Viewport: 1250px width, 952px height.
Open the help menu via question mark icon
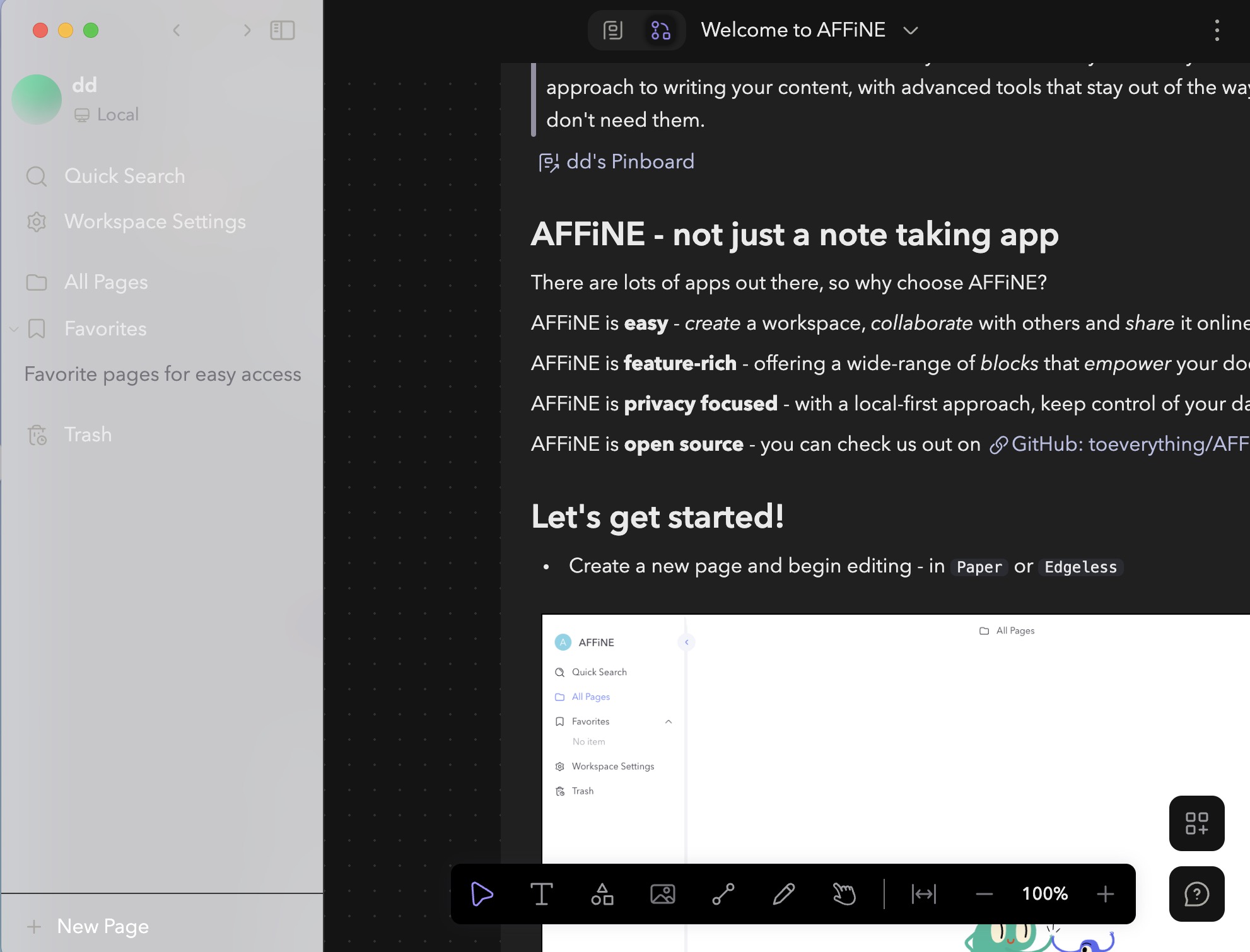click(1196, 893)
